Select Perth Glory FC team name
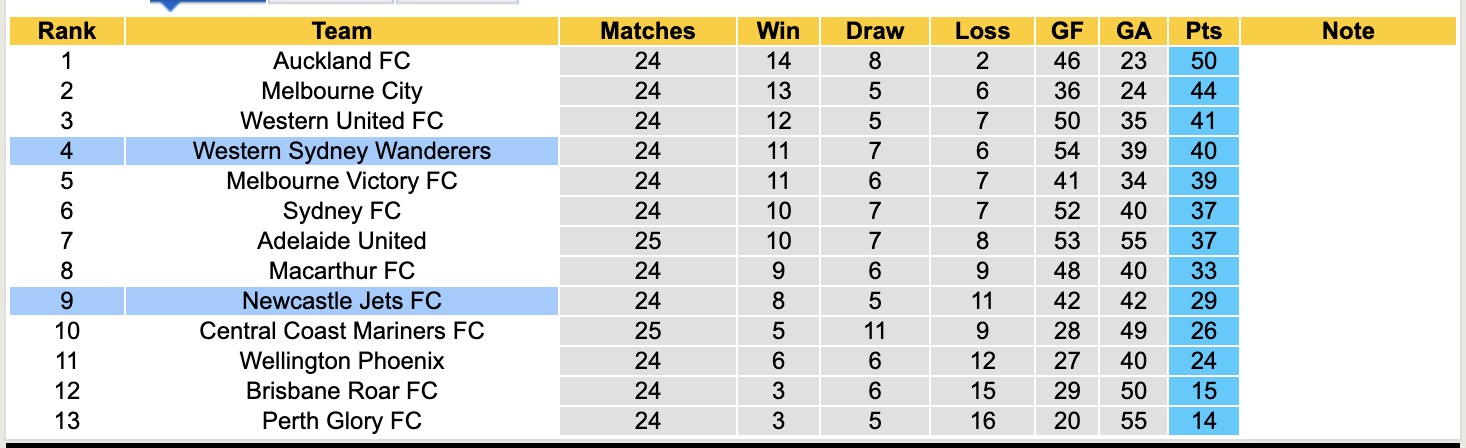The image size is (1466, 448). (x=341, y=421)
